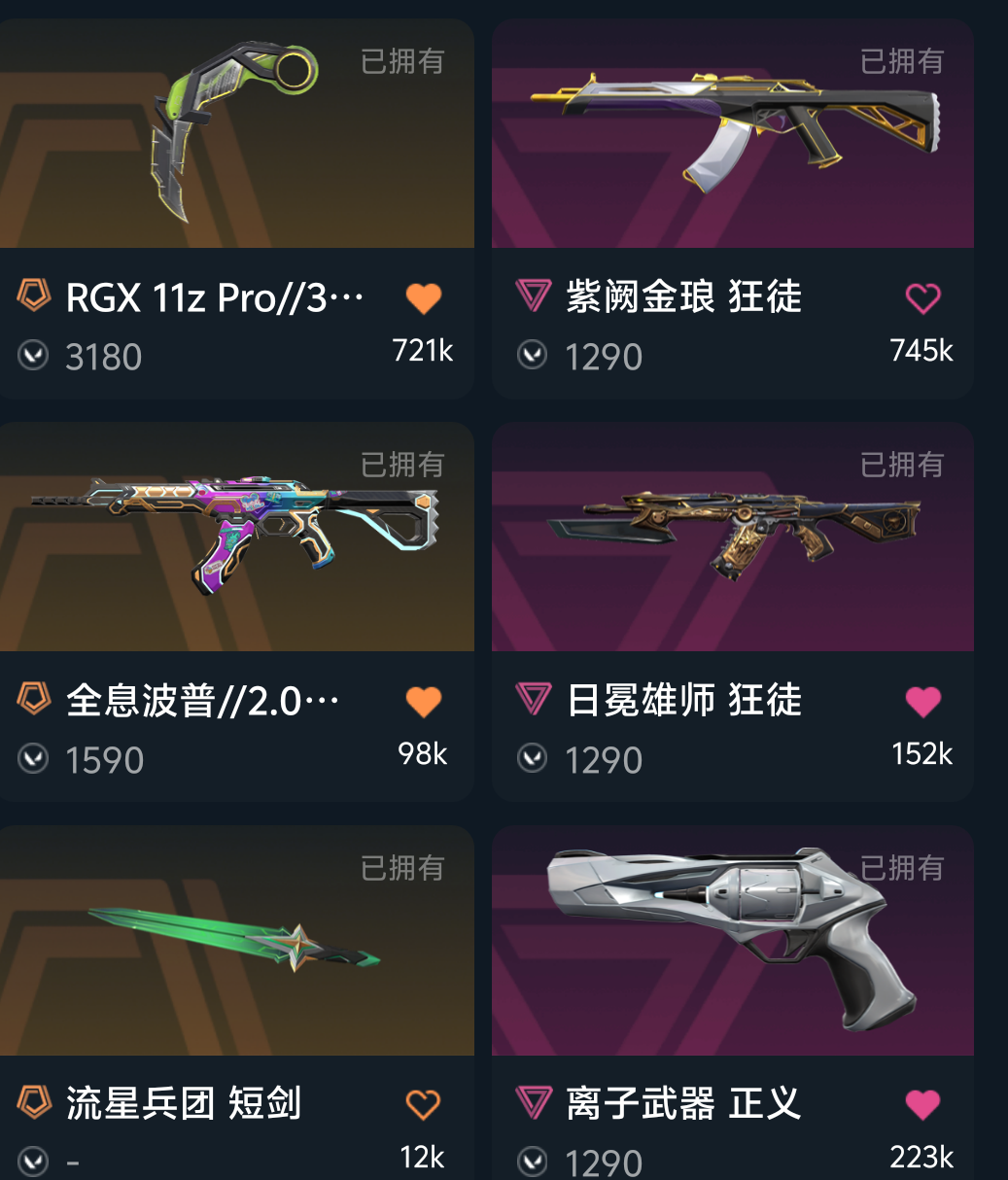This screenshot has width=1008, height=1180.
Task: Select the 日冕雄师 狂徒 title text
Action: (684, 700)
